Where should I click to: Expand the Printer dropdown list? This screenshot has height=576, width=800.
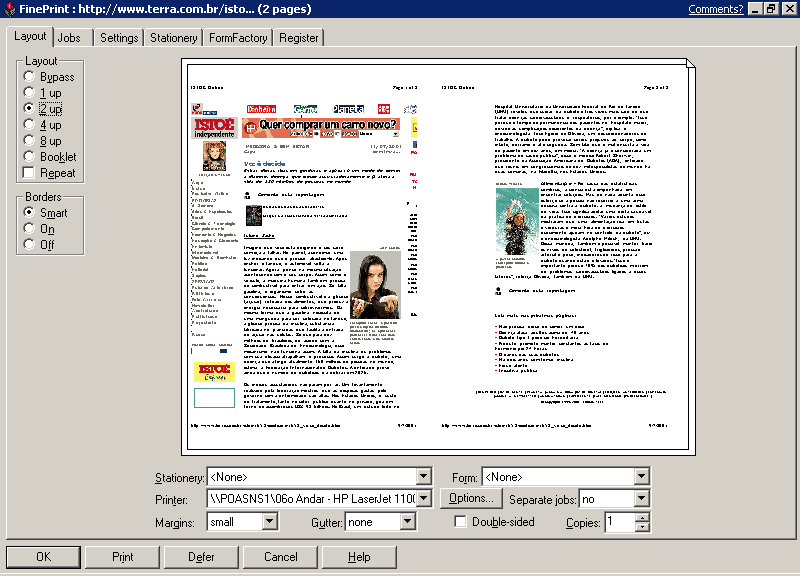pyautogui.click(x=423, y=498)
